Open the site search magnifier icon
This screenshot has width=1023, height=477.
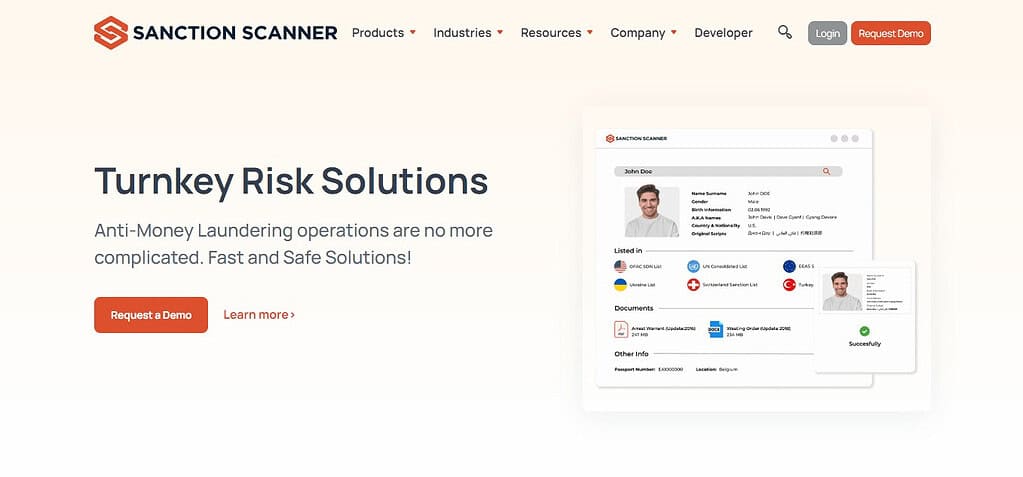pyautogui.click(x=785, y=32)
